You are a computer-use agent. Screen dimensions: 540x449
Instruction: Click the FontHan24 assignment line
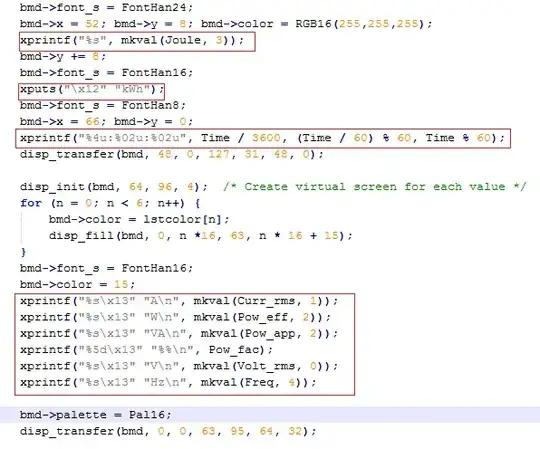click(106, 8)
